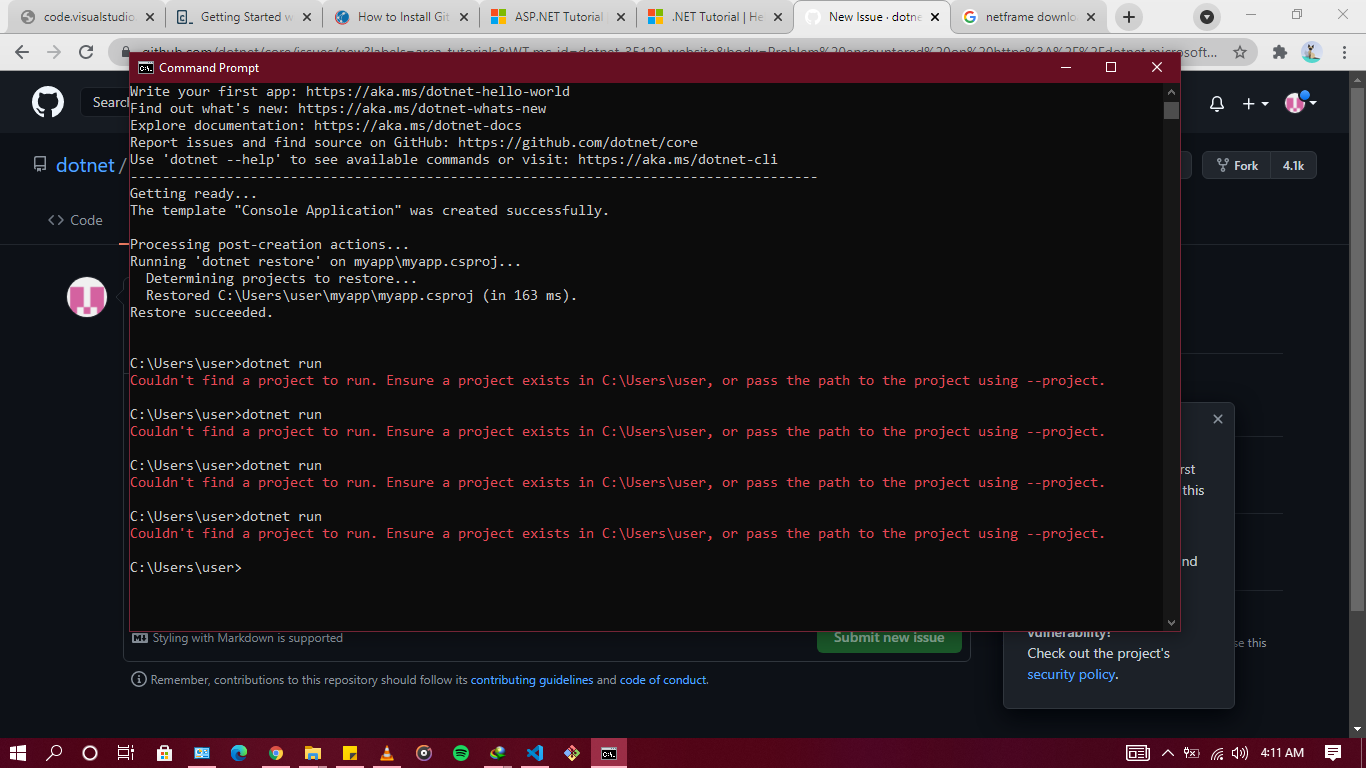This screenshot has height=768, width=1366.
Task: Open the GitHub plus create-new dropdown
Action: (x=1252, y=102)
